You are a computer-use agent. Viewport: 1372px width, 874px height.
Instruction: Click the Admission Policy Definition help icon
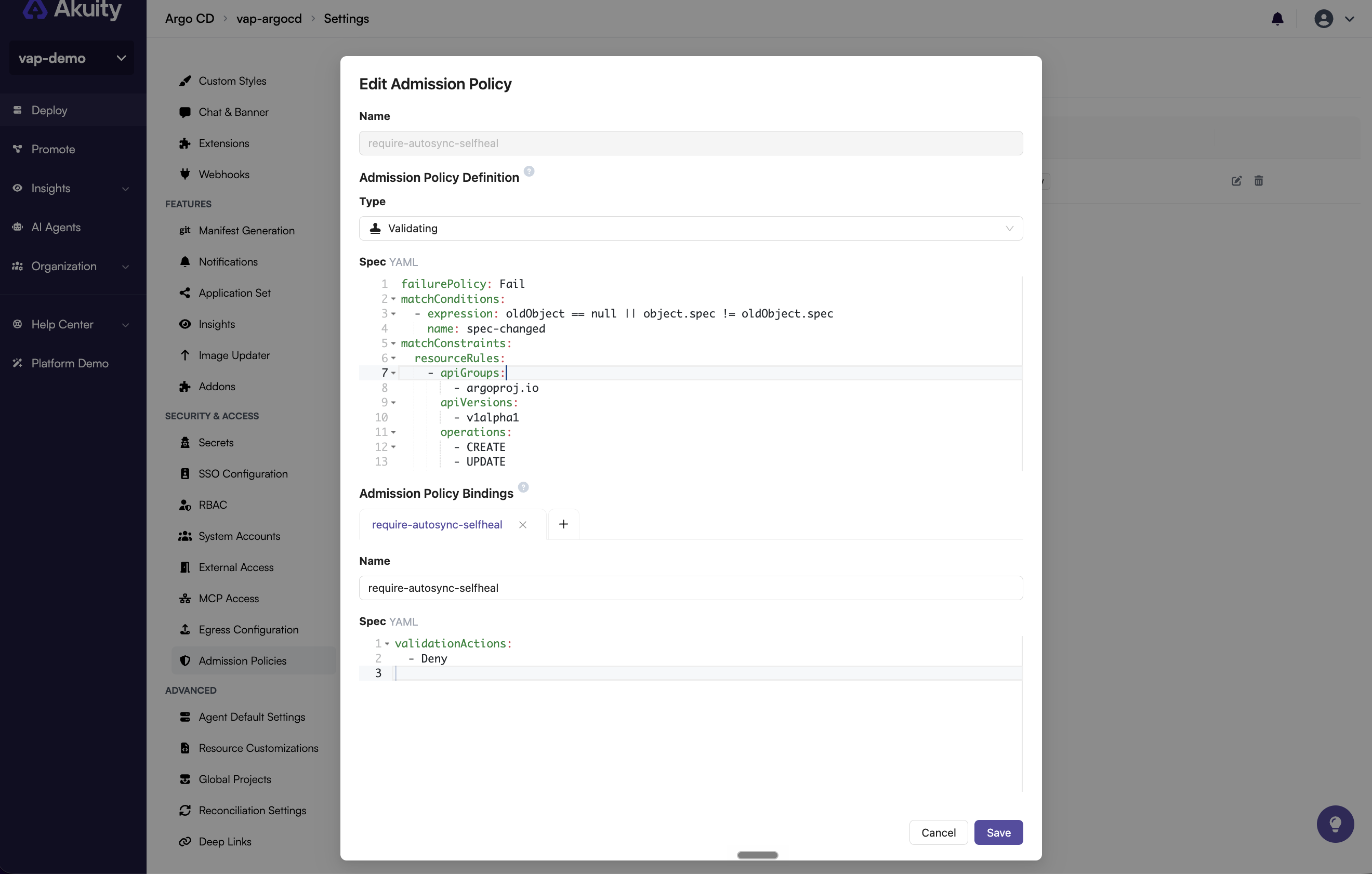coord(529,171)
